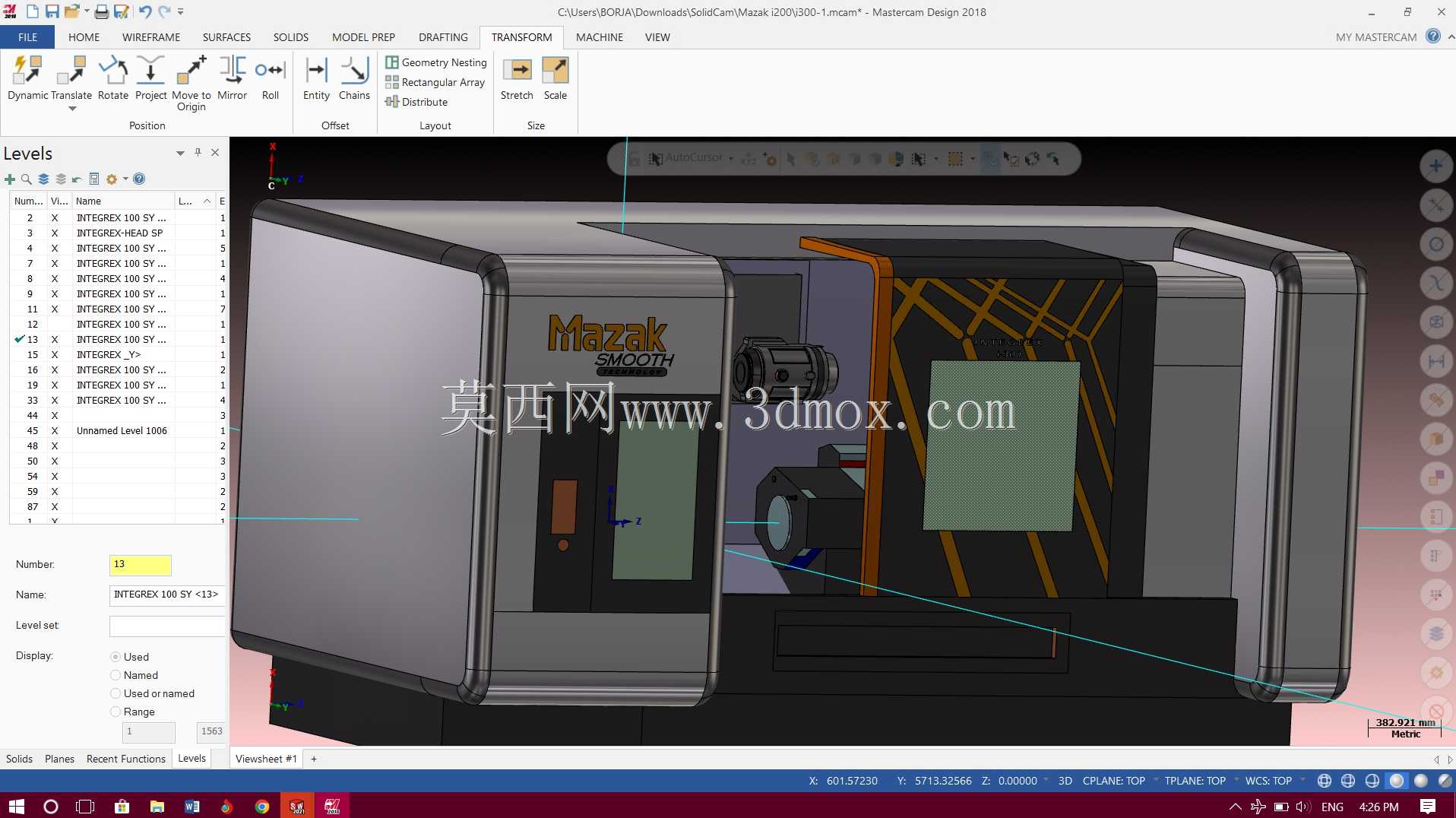
Task: Add a new level with the plus icon
Action: 9,179
